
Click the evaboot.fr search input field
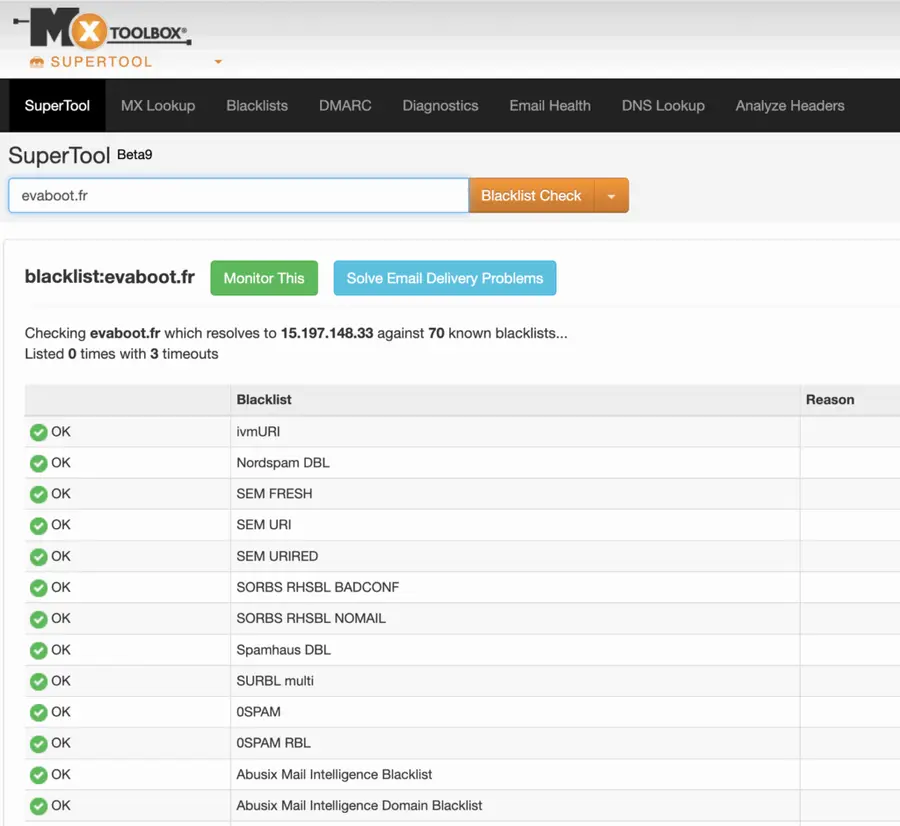(237, 195)
